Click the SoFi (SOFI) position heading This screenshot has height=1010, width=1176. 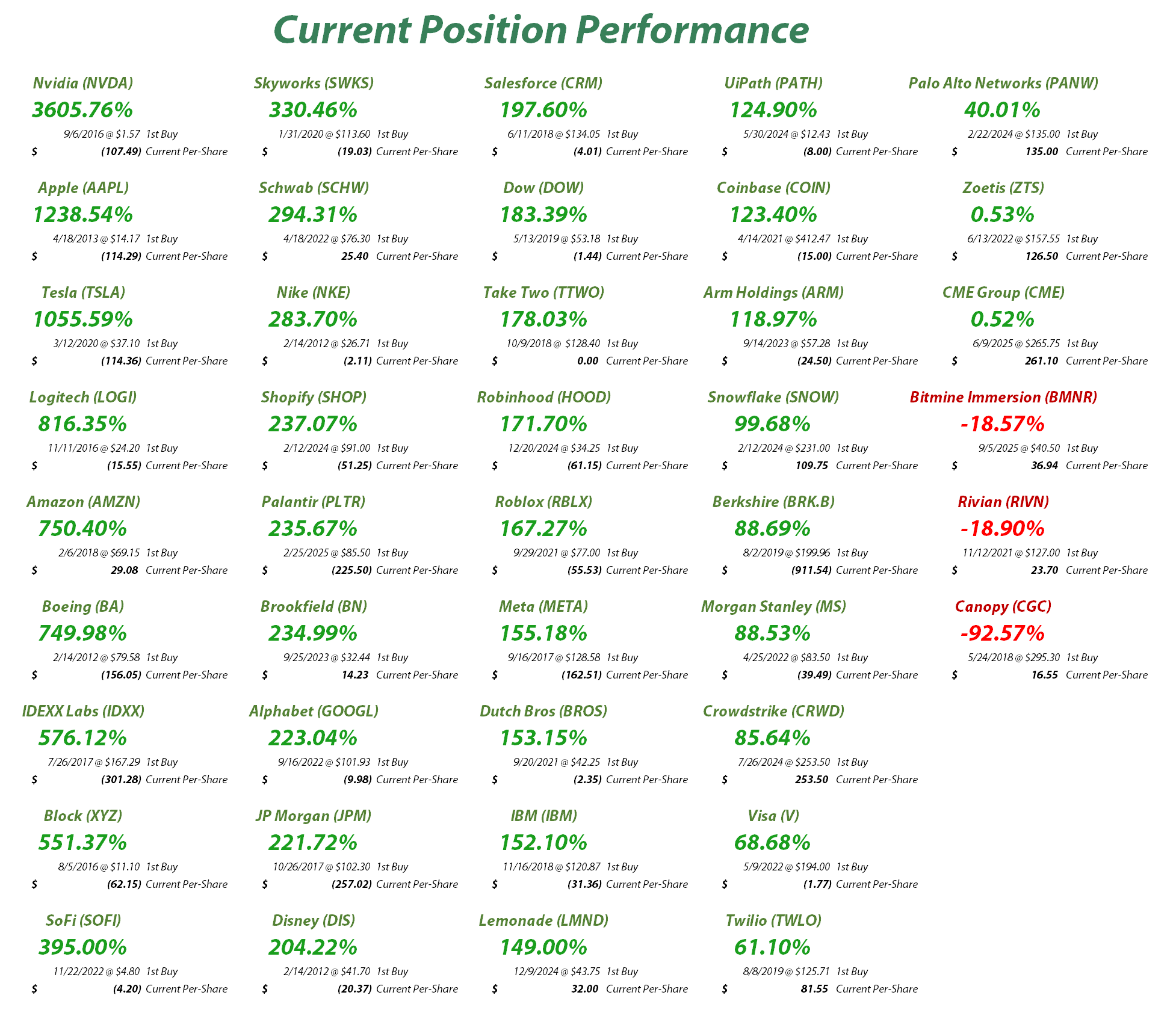click(83, 920)
